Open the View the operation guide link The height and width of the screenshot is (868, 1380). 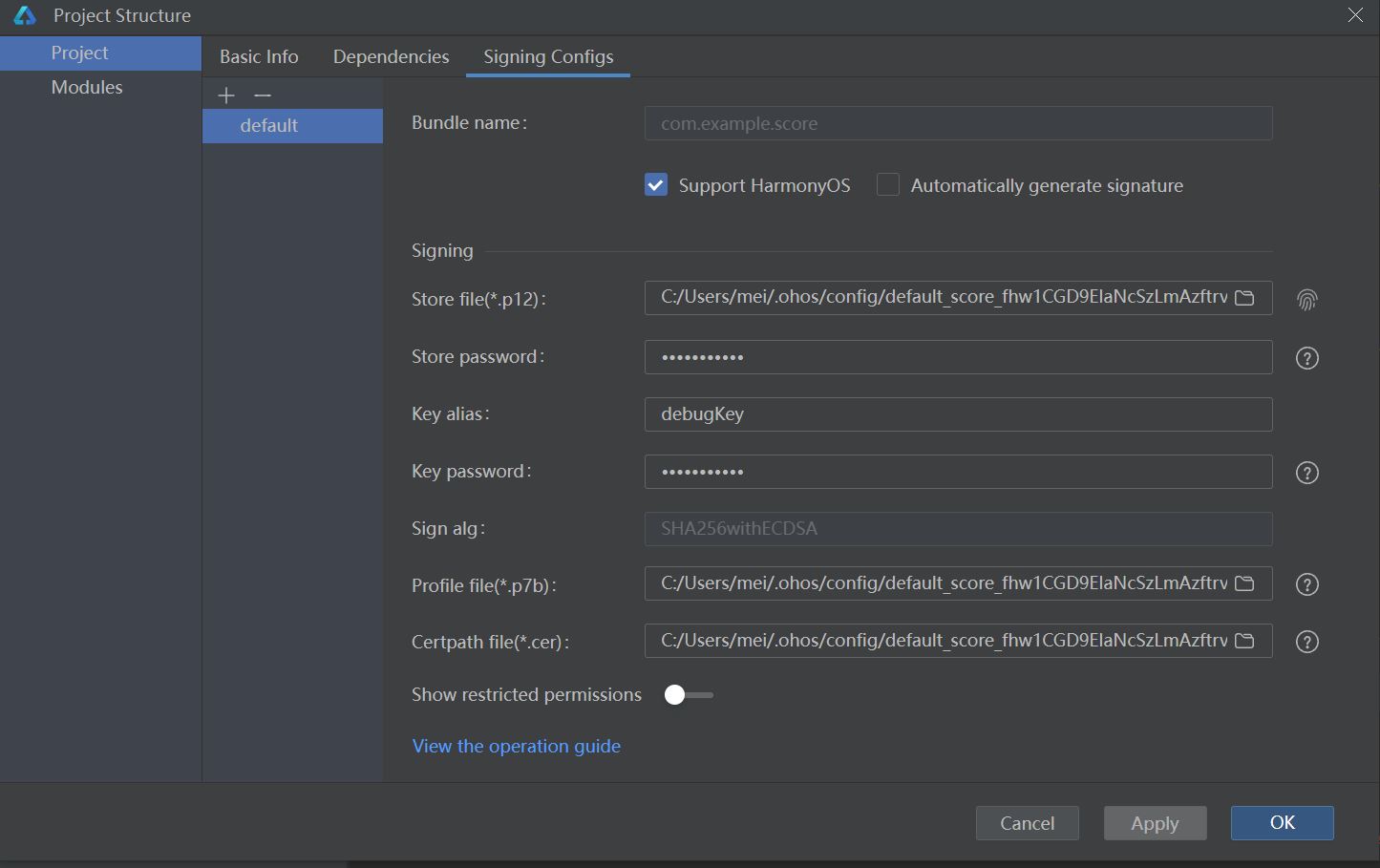[517, 747]
